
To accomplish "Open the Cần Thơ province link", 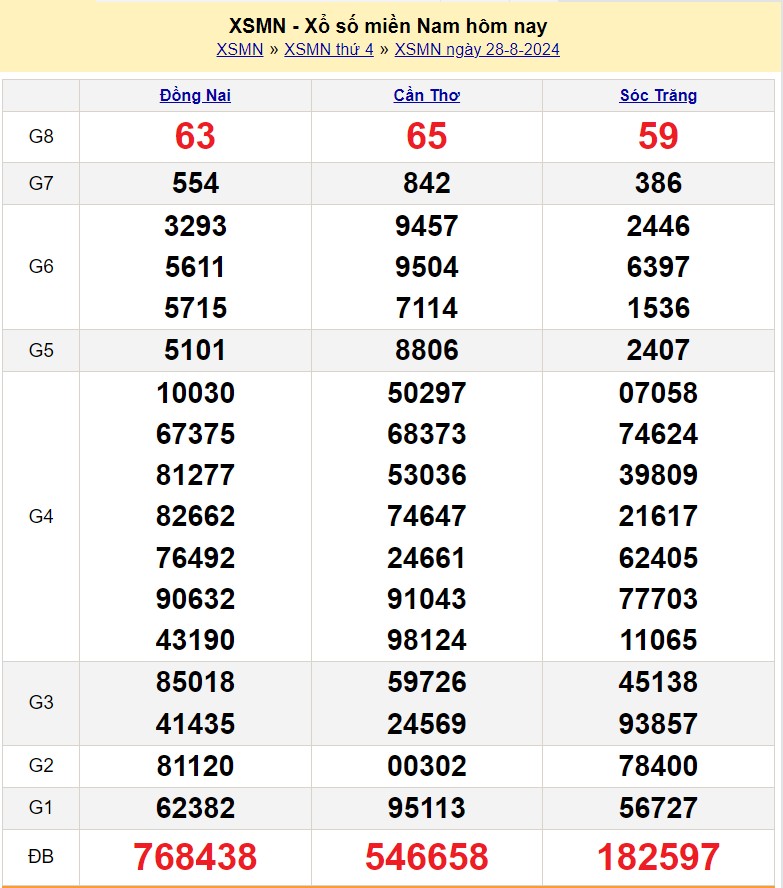I will (x=426, y=96).
